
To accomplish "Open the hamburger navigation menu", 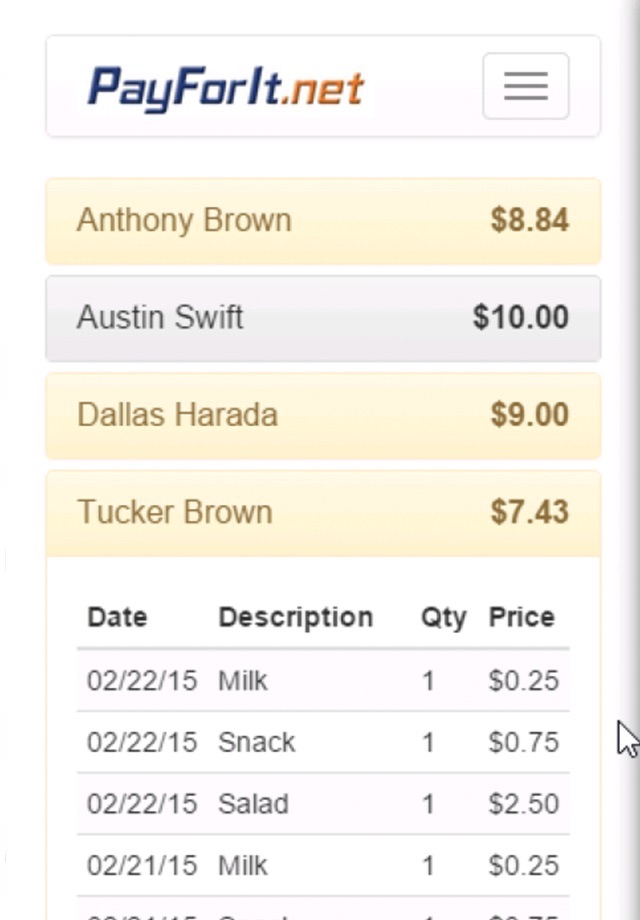I will 525,86.
